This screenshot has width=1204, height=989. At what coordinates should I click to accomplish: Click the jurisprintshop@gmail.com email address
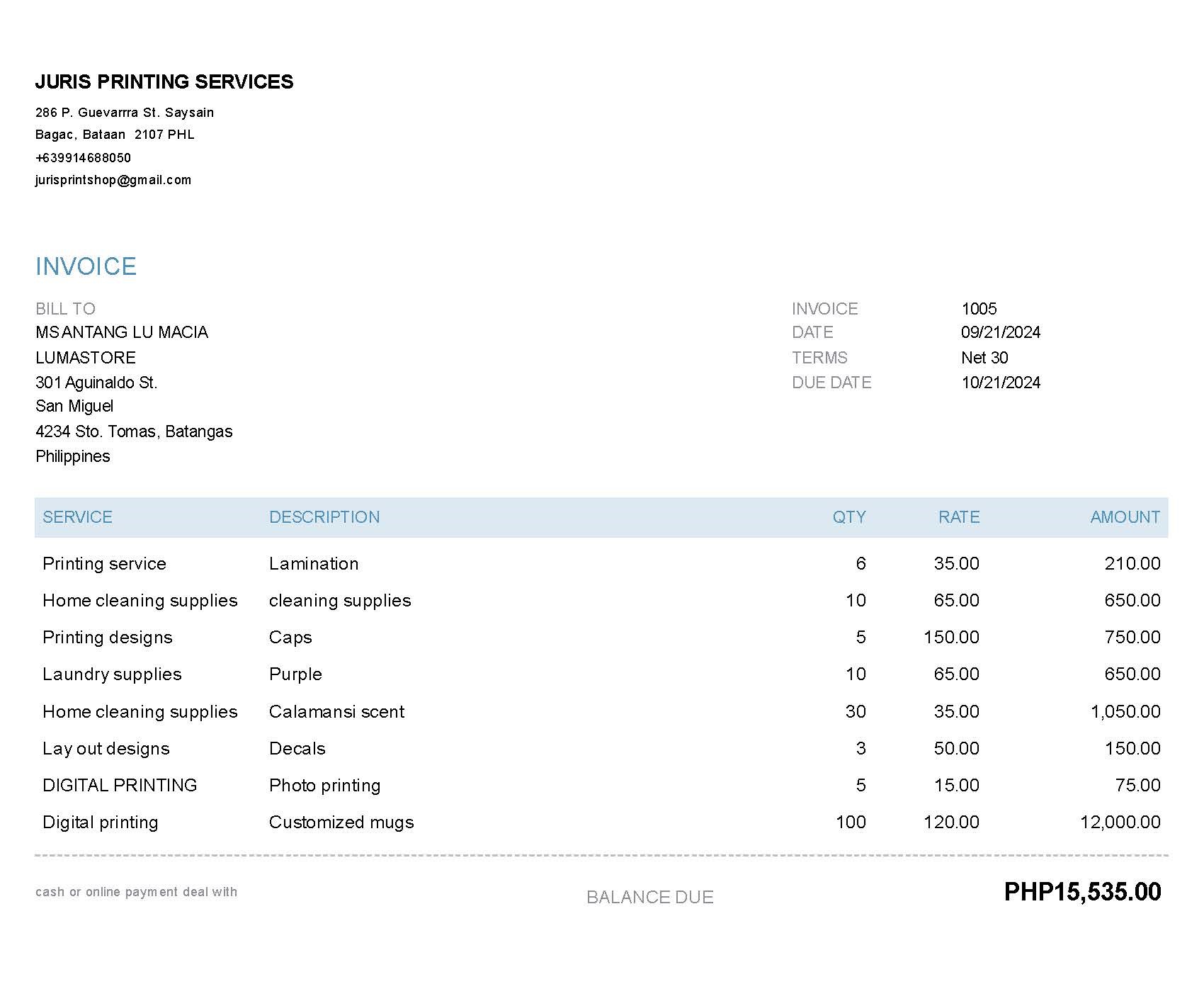(x=113, y=180)
